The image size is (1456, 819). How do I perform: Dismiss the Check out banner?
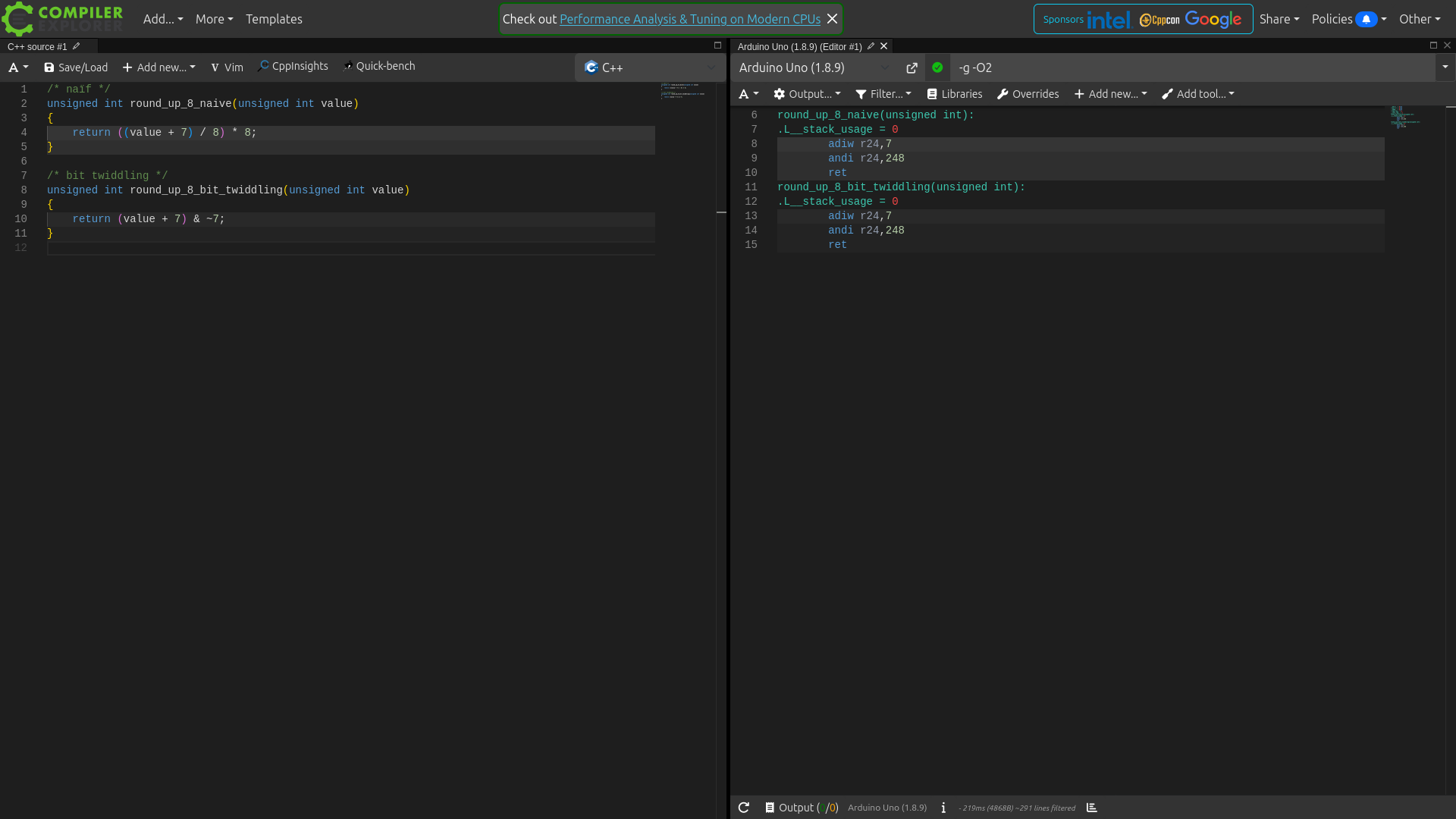(832, 19)
